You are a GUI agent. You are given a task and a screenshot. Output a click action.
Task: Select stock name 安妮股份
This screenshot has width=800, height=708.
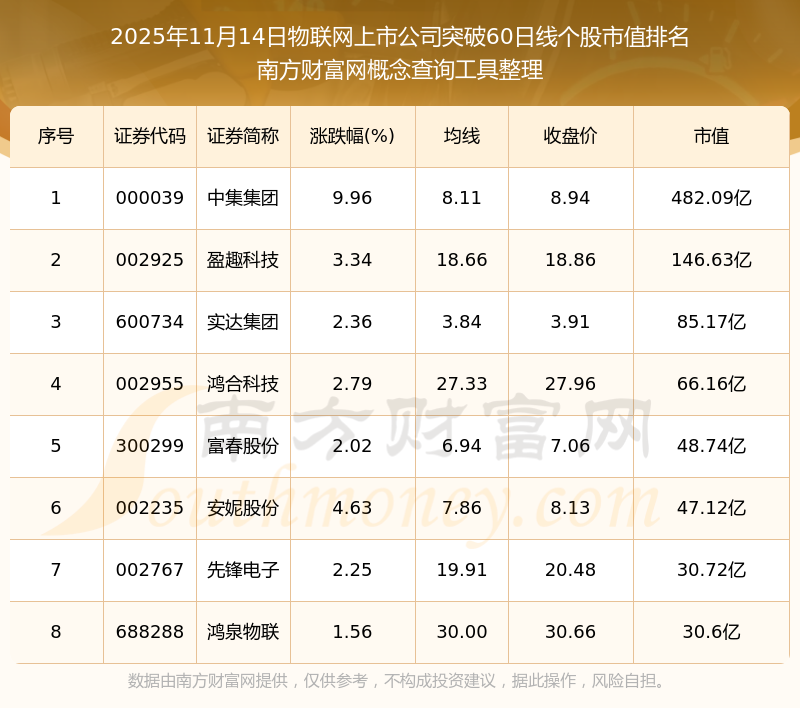(243, 508)
